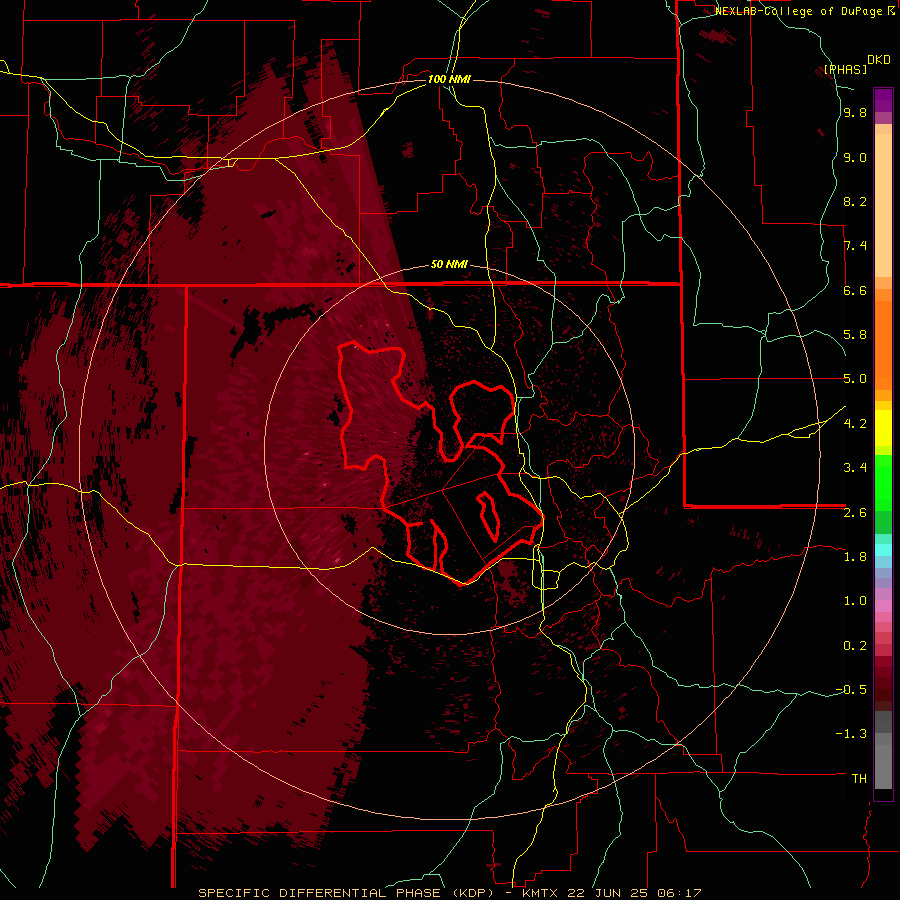Click the 1.0 scale value
This screenshot has height=900, width=900.
[x=855, y=601]
